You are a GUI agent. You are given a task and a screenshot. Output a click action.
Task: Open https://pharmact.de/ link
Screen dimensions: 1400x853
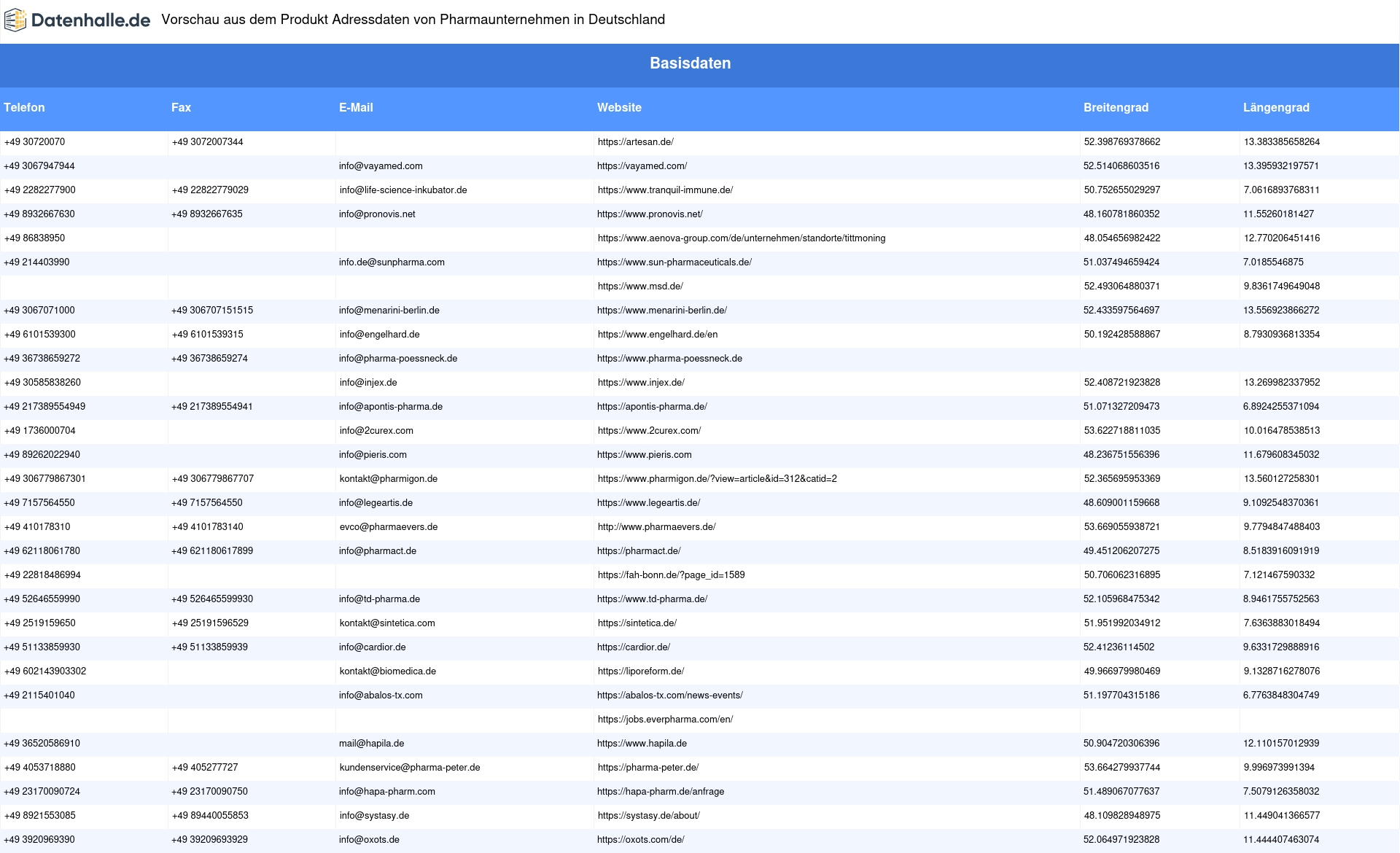(639, 551)
